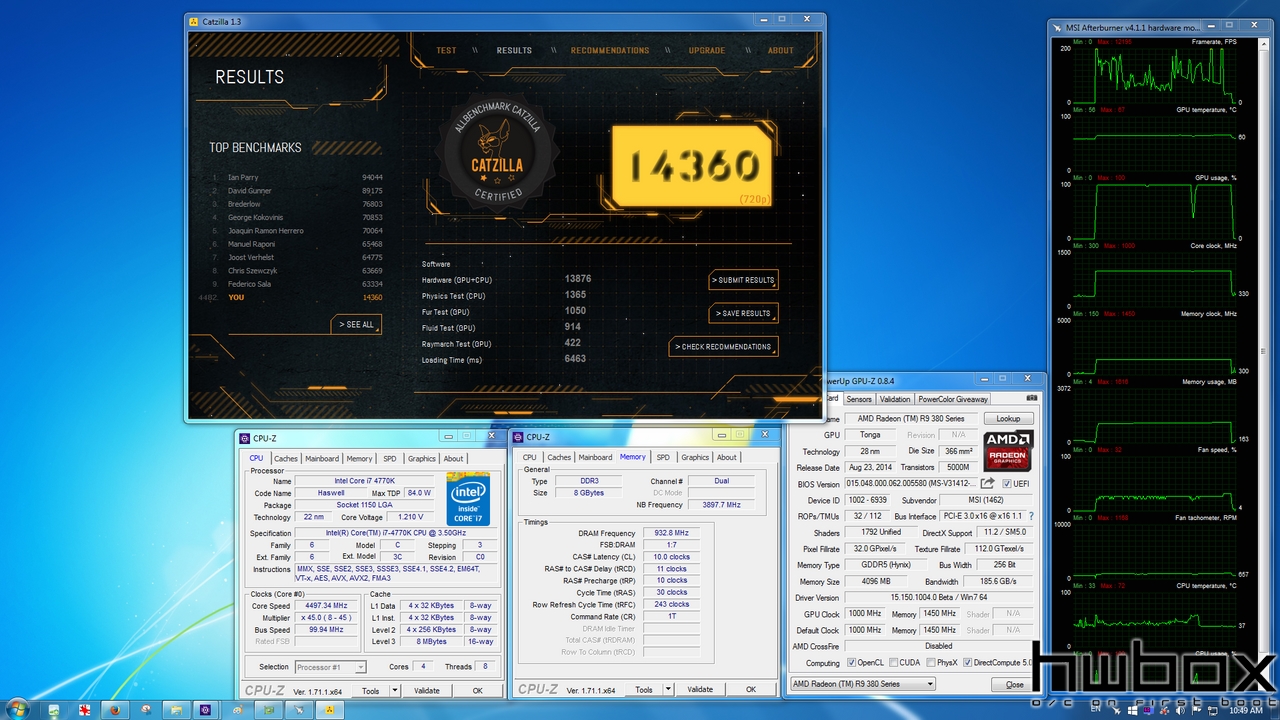
Task: Click the Intel Core i7 logo in CPU-Z
Action: pos(467,499)
